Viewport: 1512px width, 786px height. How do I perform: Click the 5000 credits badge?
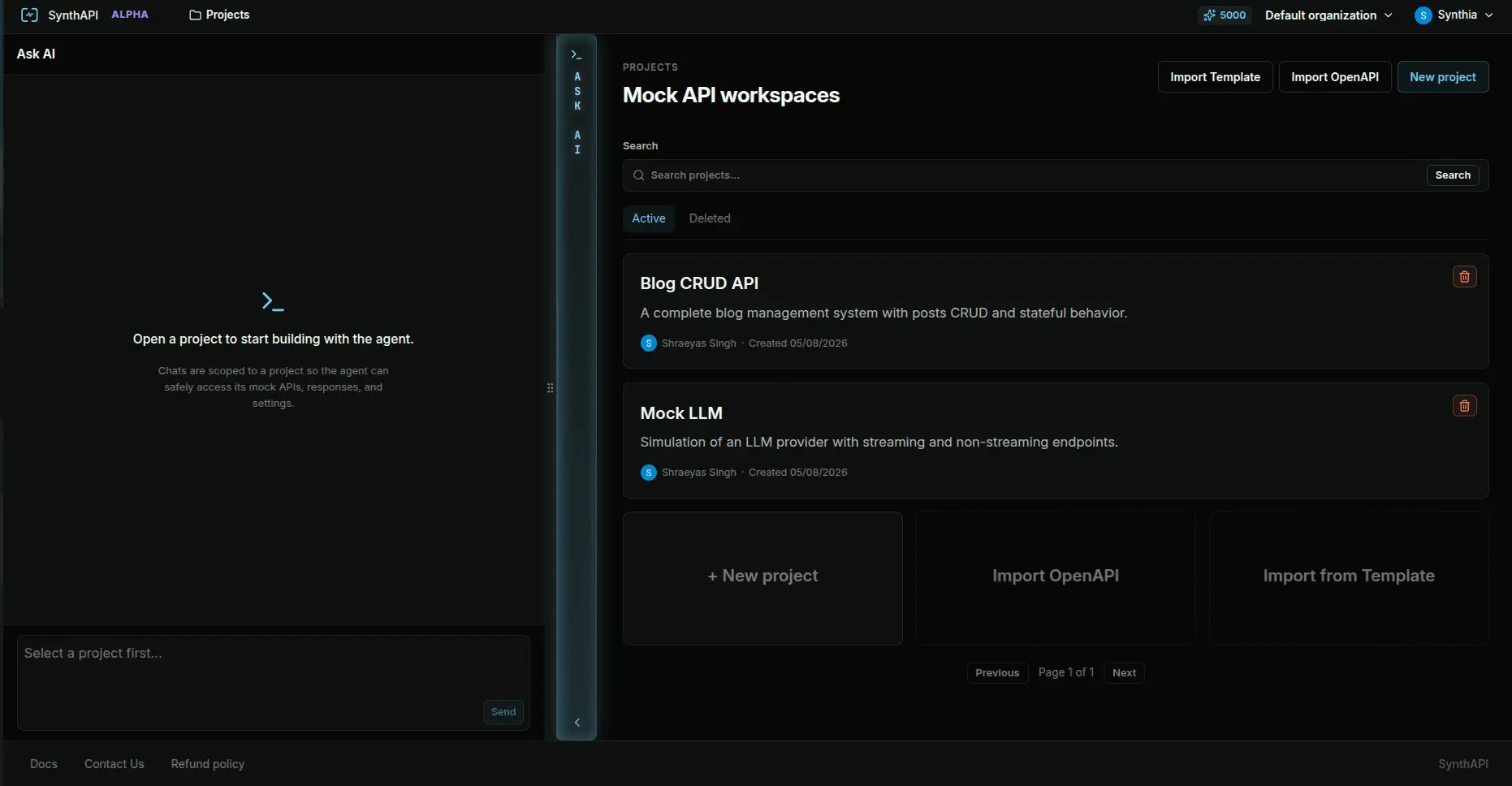pos(1225,15)
